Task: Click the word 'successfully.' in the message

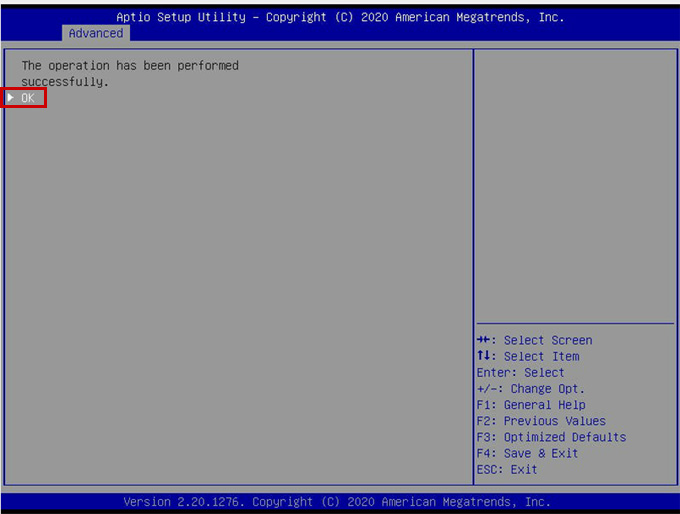Action: tap(65, 82)
